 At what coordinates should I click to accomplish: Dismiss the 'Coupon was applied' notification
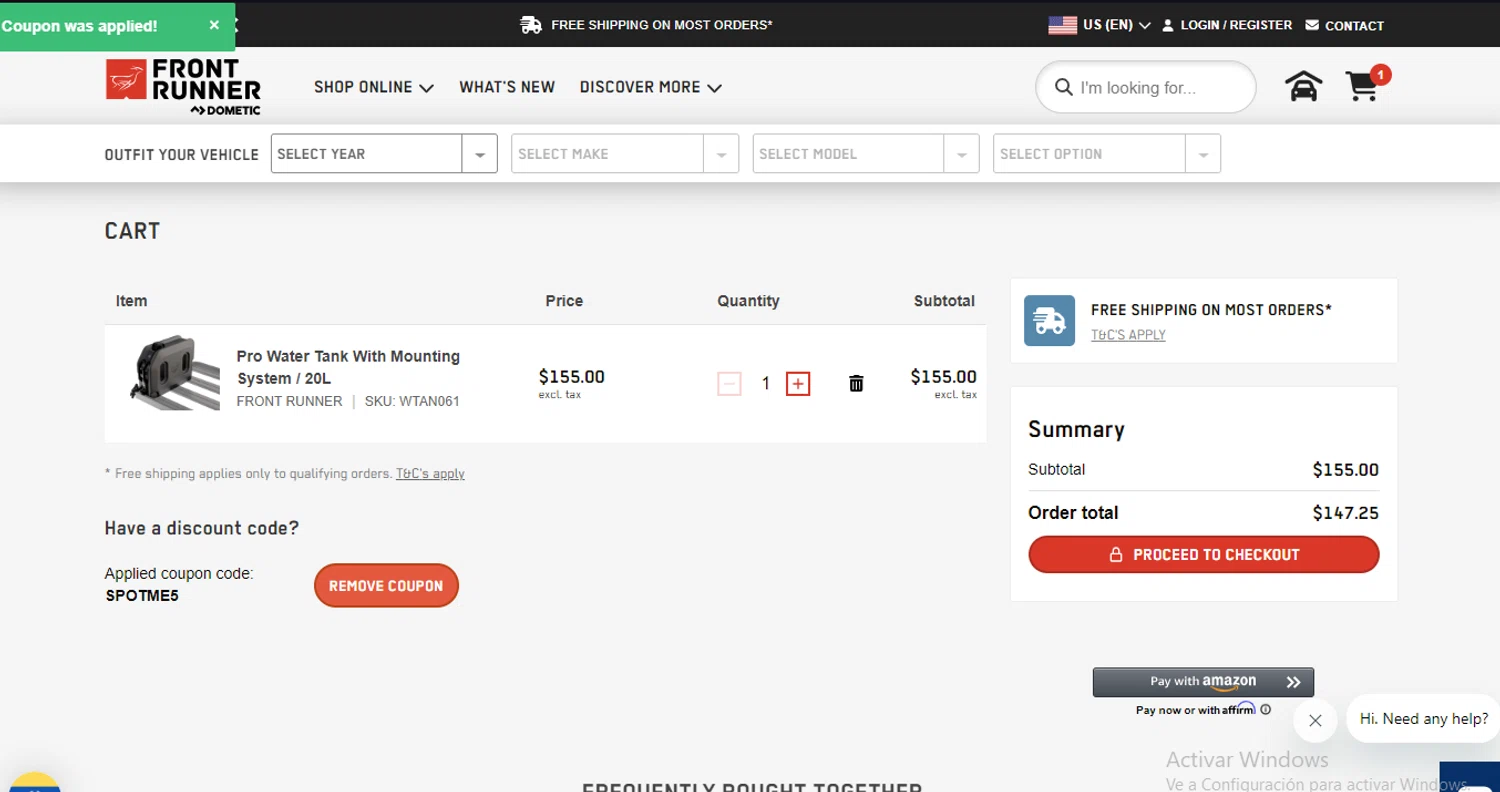pos(214,26)
